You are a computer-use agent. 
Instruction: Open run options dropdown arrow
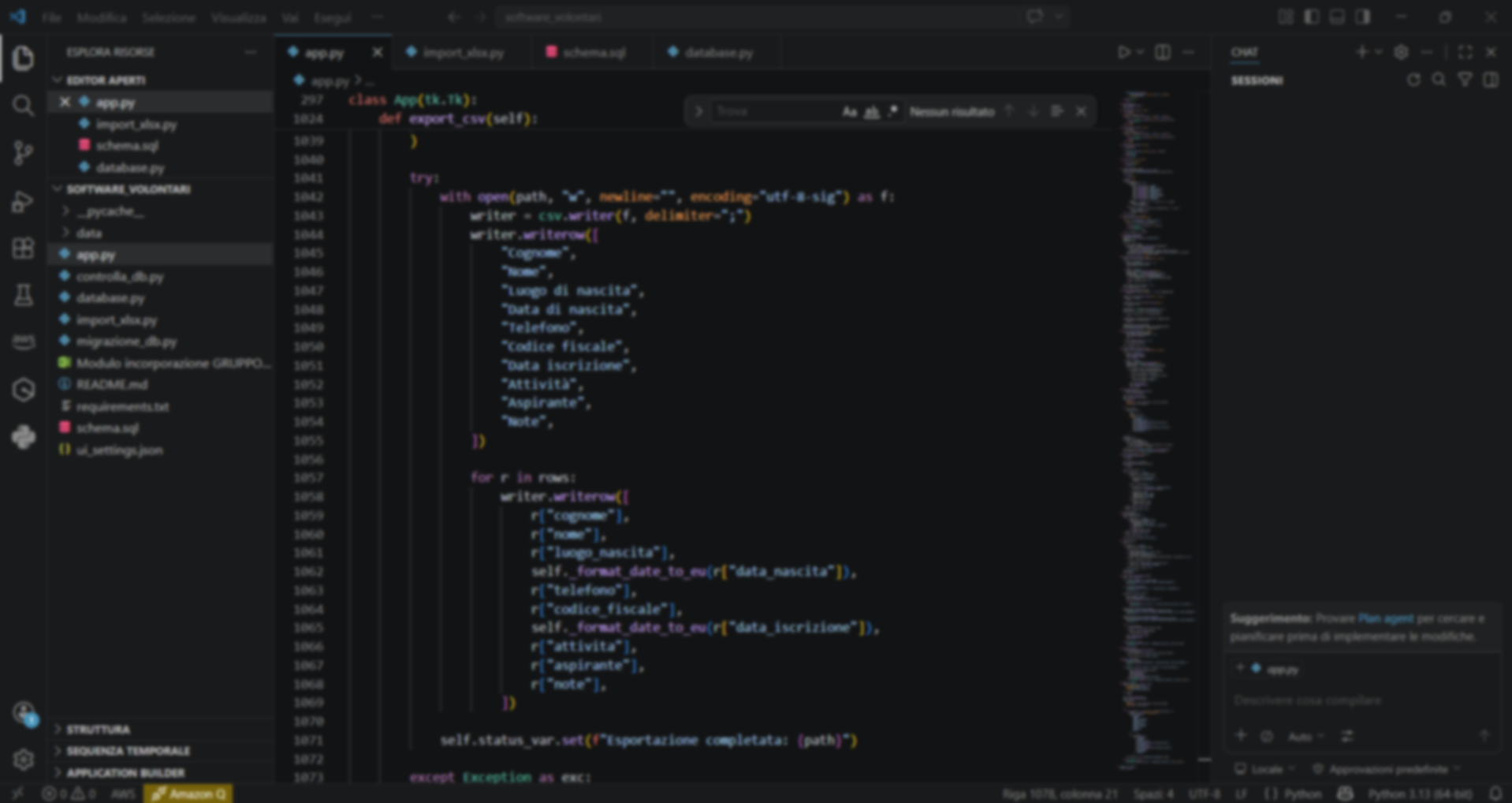(x=1140, y=52)
